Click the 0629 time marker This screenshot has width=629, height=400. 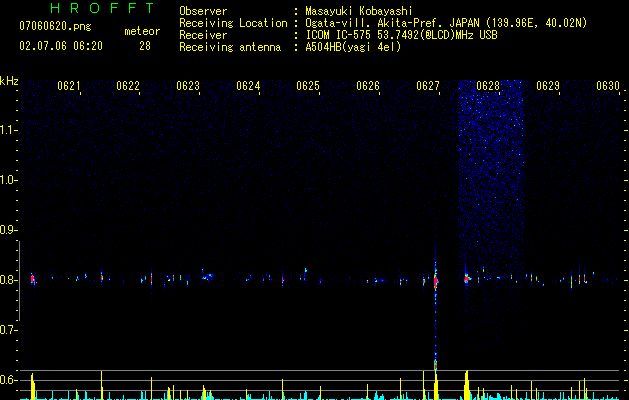point(548,86)
